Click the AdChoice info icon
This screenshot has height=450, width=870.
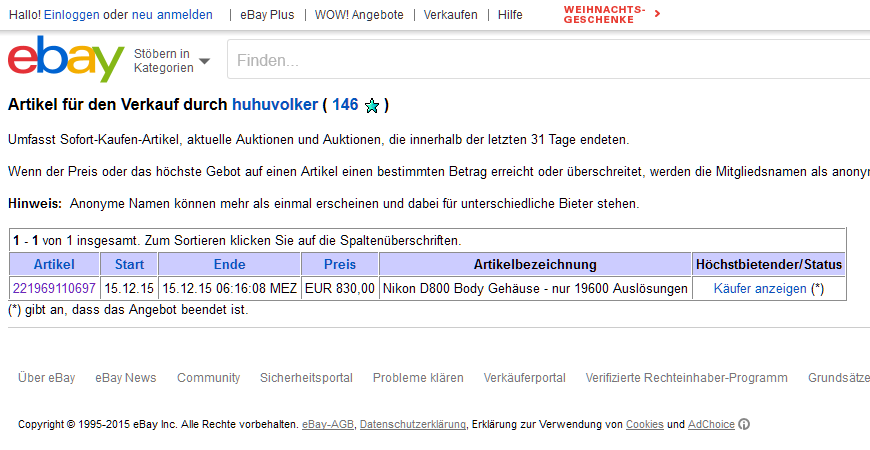pos(744,425)
